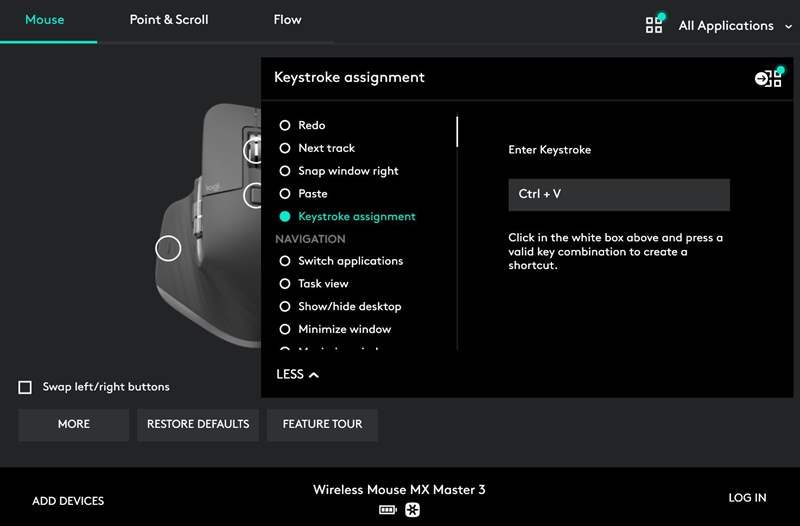Click the Ctrl + V keystroke input box
800x526 pixels.
tap(619, 194)
